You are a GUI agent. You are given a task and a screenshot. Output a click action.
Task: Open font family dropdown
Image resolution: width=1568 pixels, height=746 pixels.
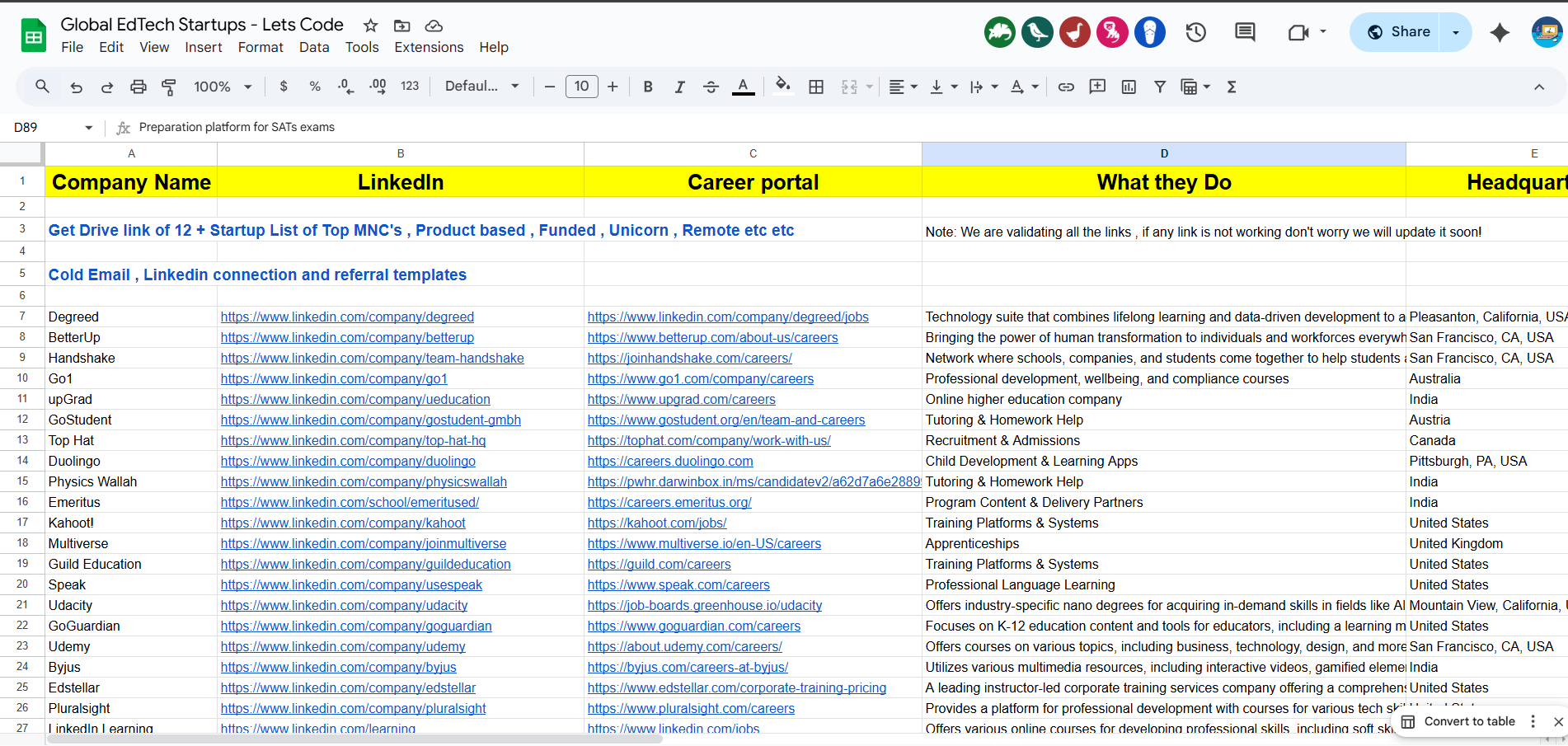[x=482, y=87]
